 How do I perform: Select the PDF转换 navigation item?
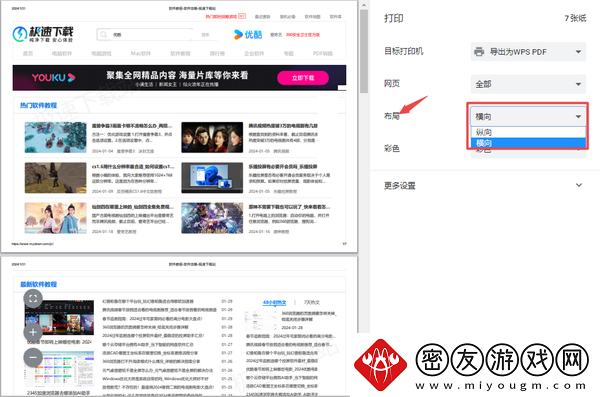pyautogui.click(x=323, y=53)
